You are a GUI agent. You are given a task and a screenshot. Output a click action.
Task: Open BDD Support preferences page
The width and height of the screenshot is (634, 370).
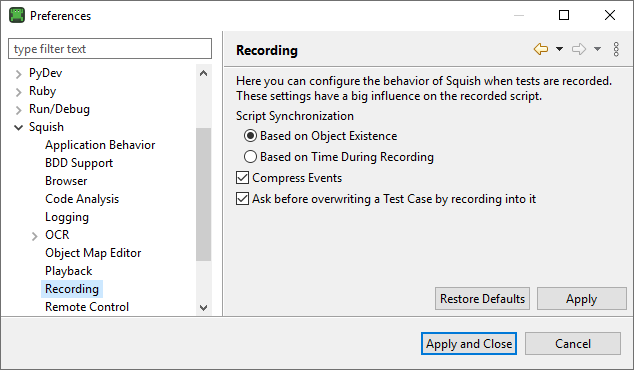click(x=79, y=163)
